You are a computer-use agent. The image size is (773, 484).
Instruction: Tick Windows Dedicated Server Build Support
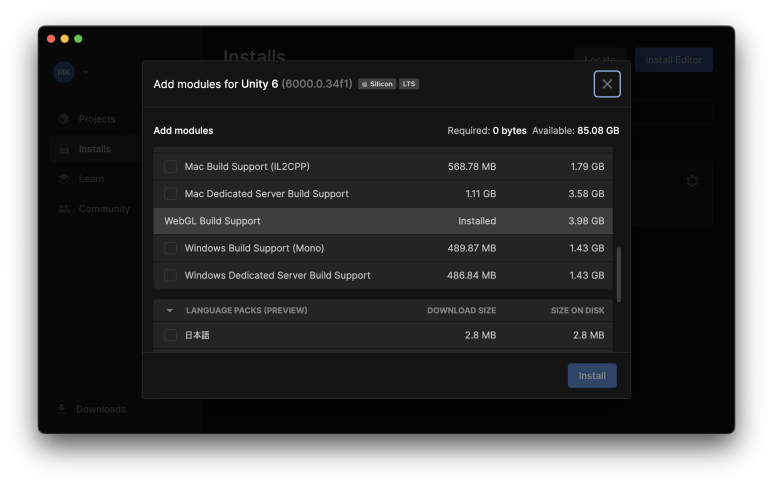pos(170,275)
